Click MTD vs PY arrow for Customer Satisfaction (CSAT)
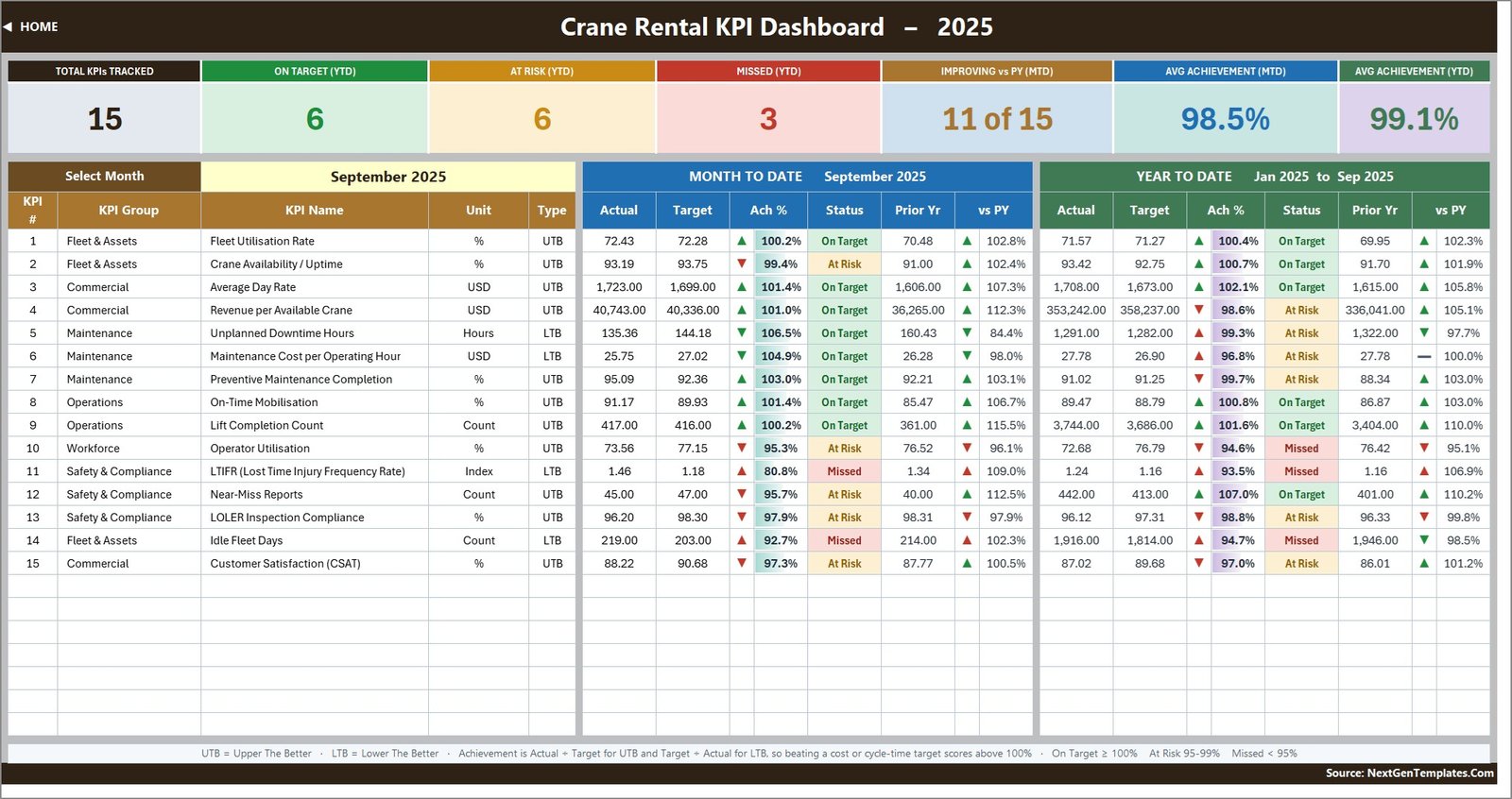Viewport: 1512px width, 799px height. [967, 564]
